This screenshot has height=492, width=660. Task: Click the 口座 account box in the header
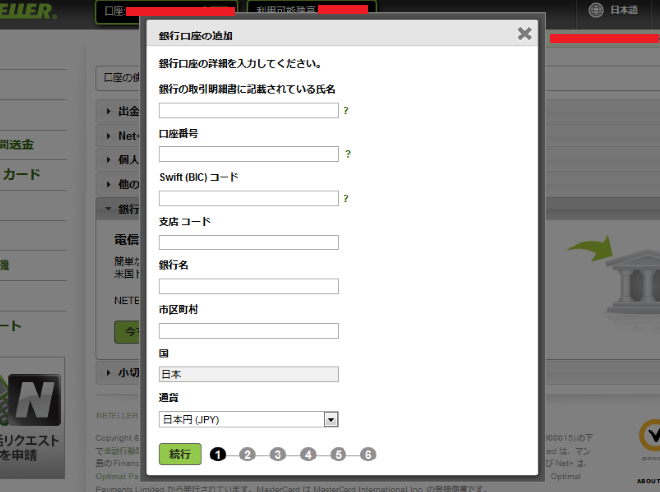point(167,11)
